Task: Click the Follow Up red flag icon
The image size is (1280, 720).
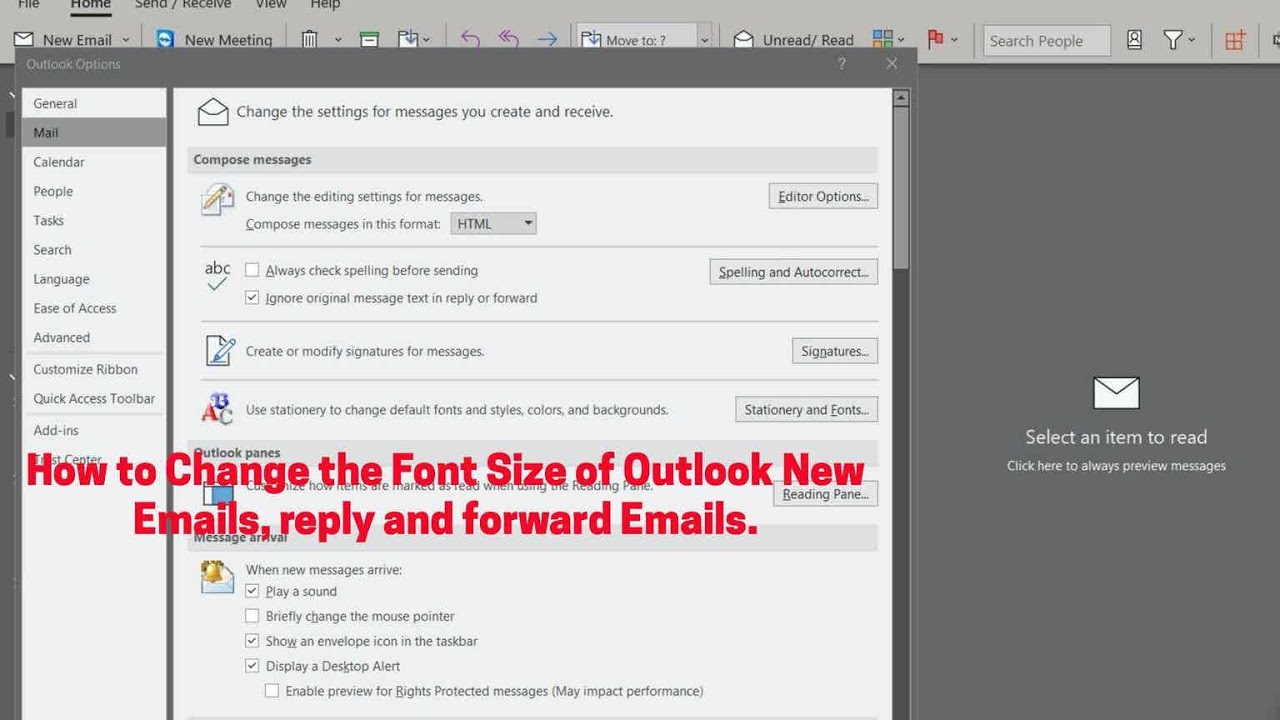Action: [936, 40]
